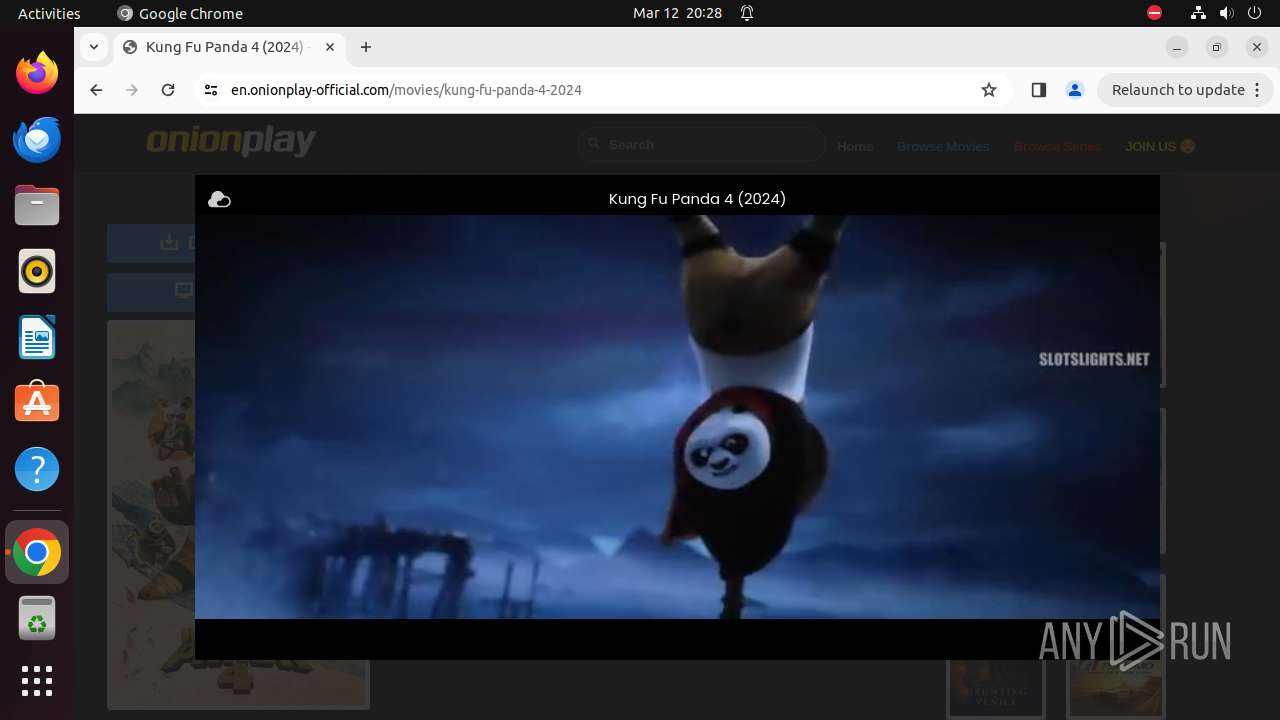Open Chrome side panel
1280x720 pixels.
[x=1038, y=90]
